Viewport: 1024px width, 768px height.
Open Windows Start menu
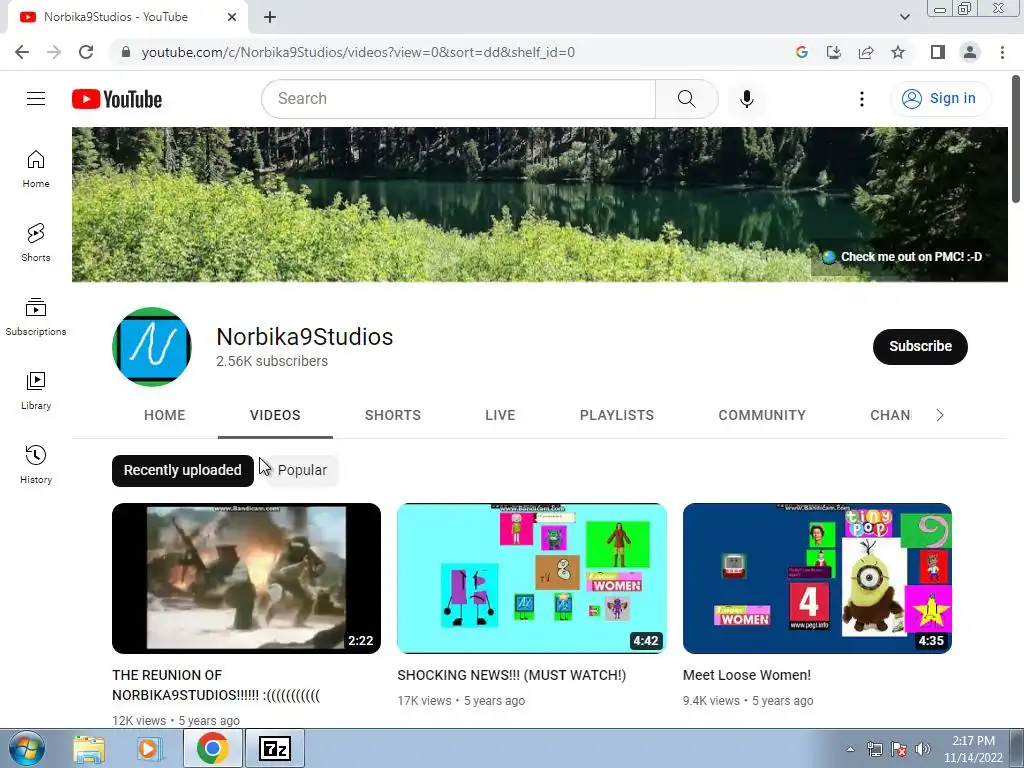point(26,748)
